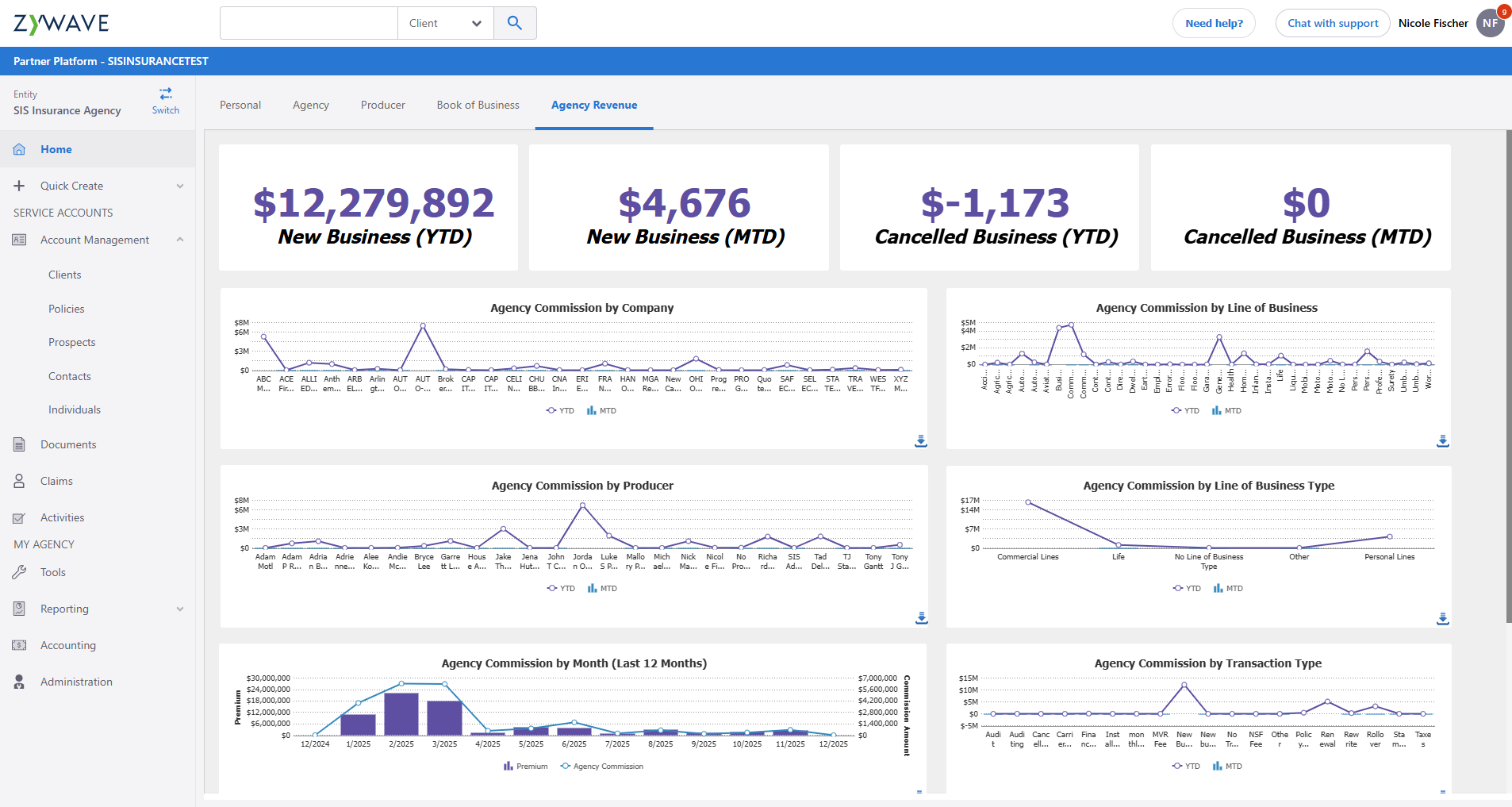Click Chat with support button
This screenshot has height=807, width=1512.
(1332, 23)
